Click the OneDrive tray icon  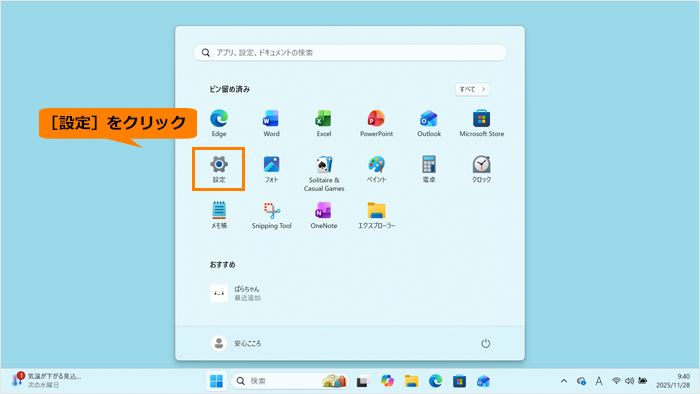[x=581, y=381]
